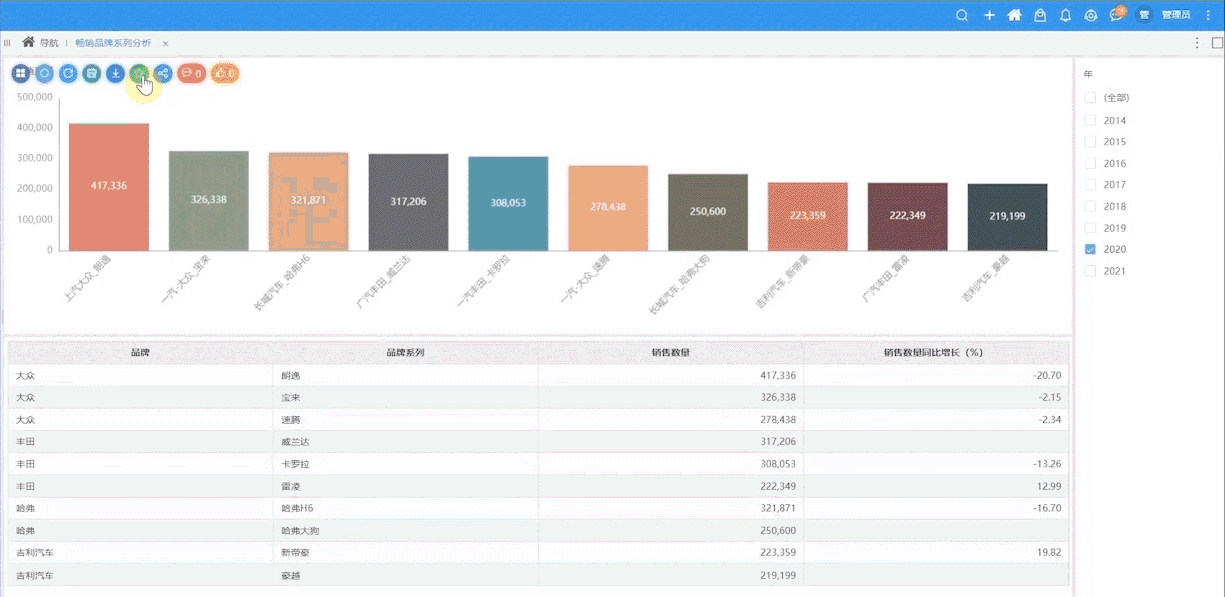Click the 朗逸 series cell
Screen dimensions: 1225x597
pos(406,376)
